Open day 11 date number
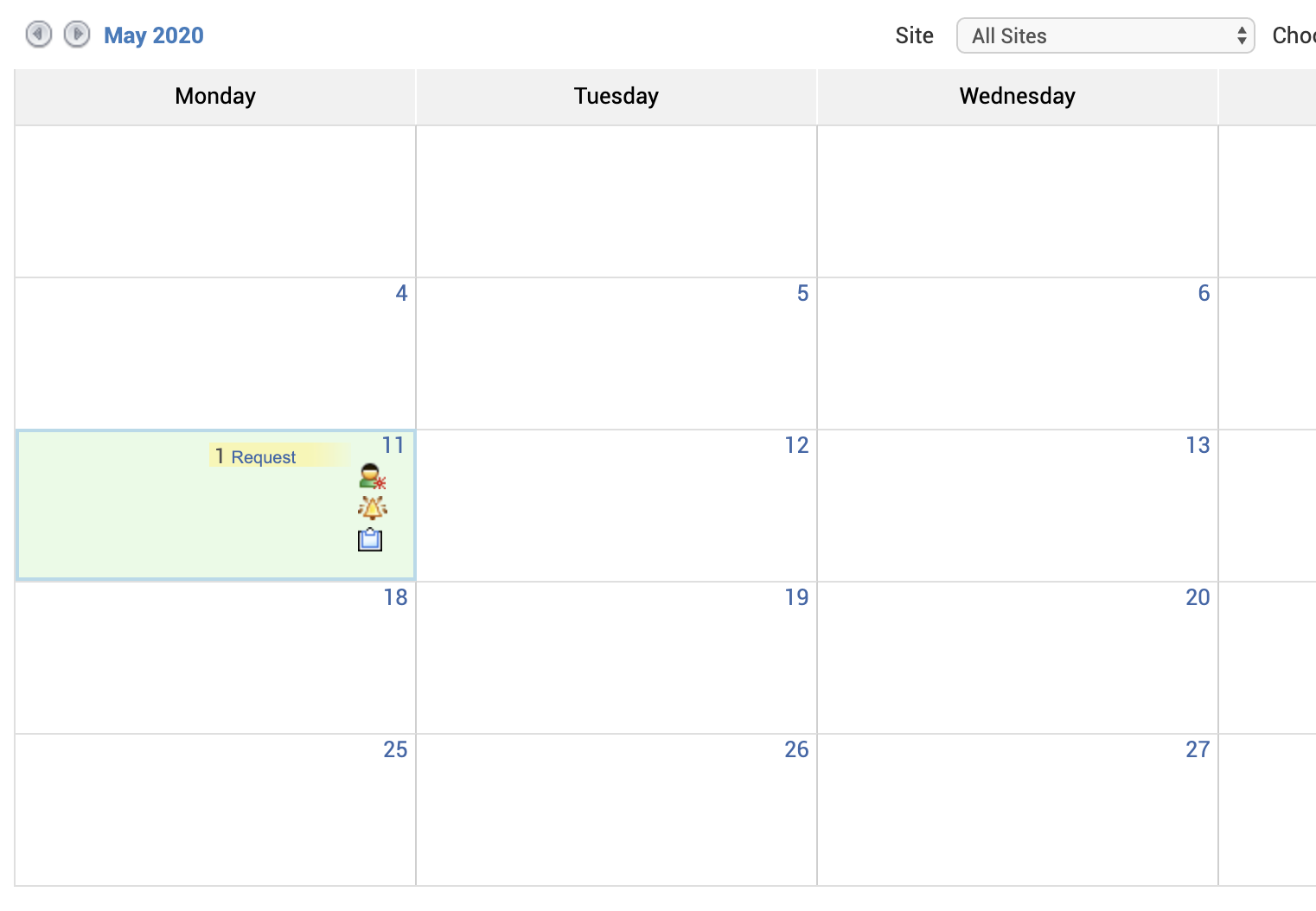This screenshot has height=911, width=1316. [393, 445]
